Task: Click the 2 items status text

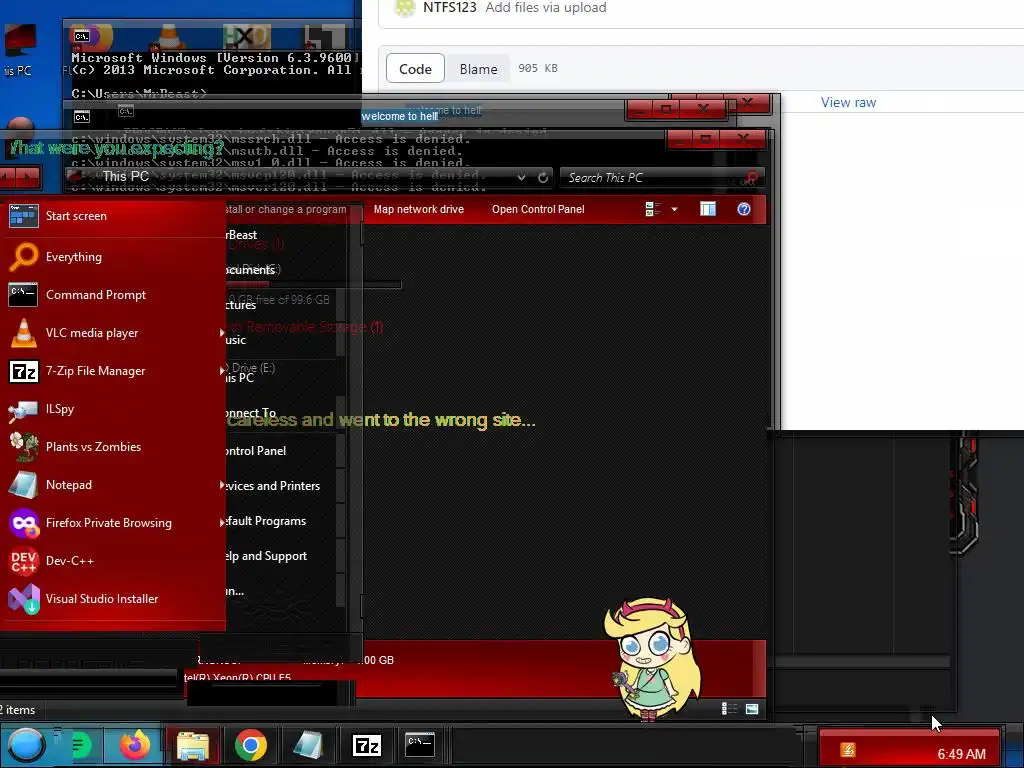Action: [x=18, y=710]
